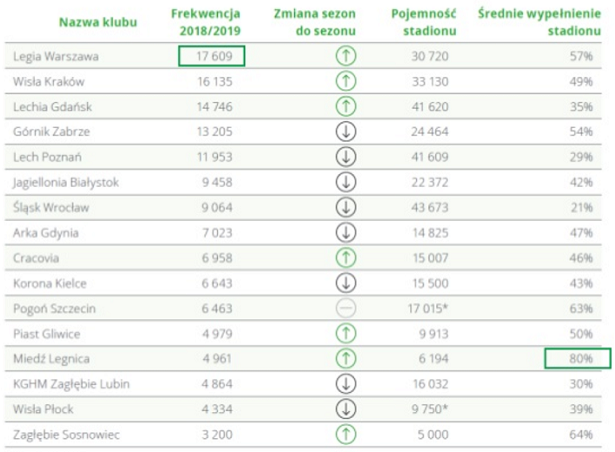Click the Pojemność stadionu column header

424,22
